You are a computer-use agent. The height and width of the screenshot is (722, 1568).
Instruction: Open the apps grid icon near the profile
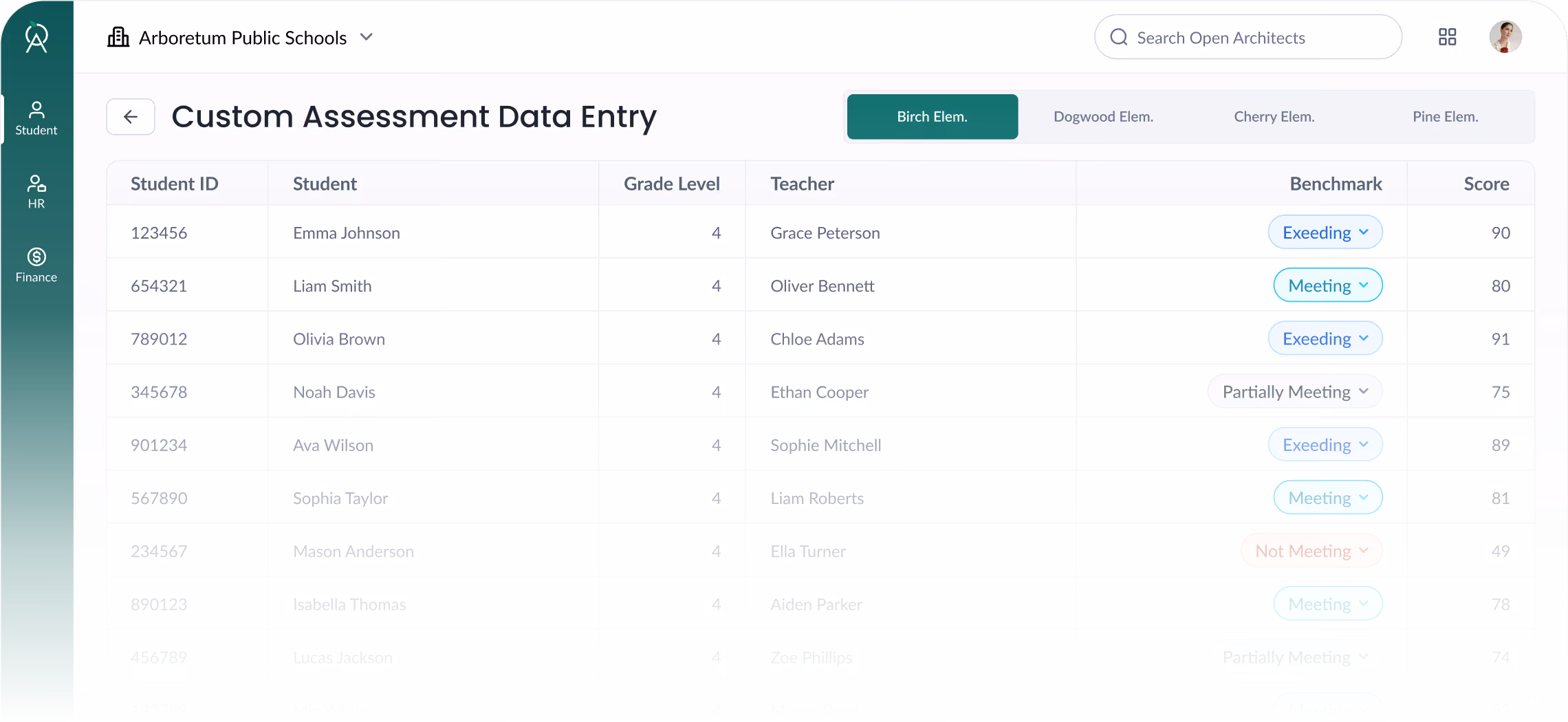(x=1447, y=36)
